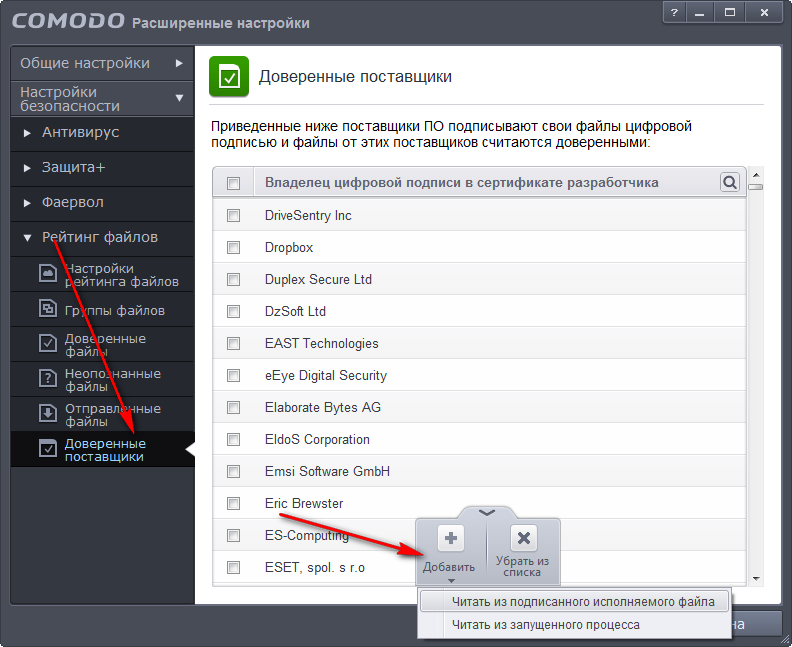Open Trusted files (Доверенные файлы) icon
Viewport: 792px width, 647px height.
coord(48,343)
